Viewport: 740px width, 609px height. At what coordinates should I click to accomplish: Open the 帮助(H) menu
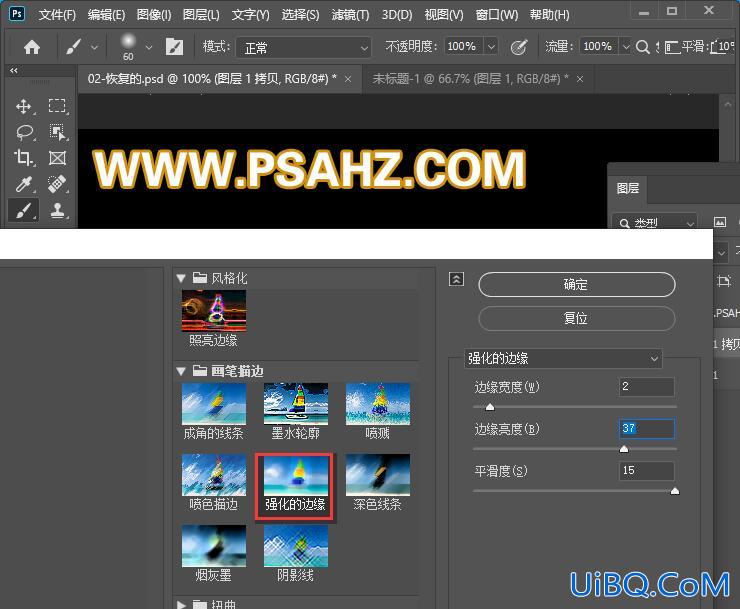pyautogui.click(x=549, y=15)
